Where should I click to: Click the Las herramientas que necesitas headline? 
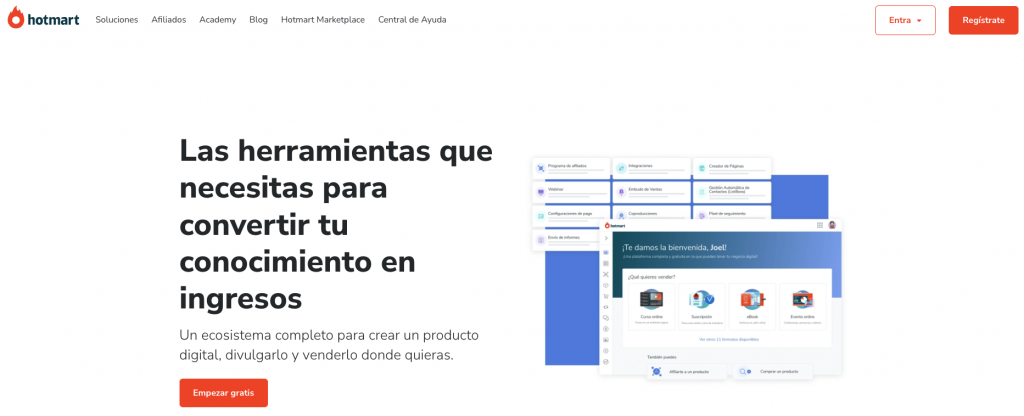[336, 225]
